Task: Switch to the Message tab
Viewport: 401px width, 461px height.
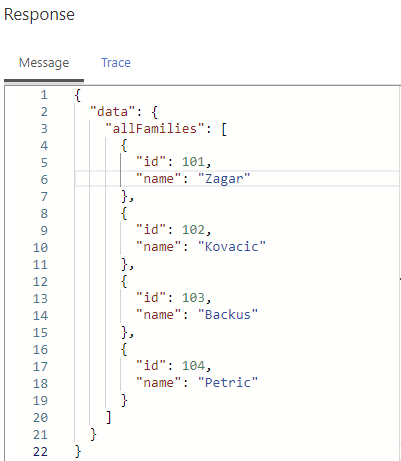Action: pyautogui.click(x=44, y=63)
